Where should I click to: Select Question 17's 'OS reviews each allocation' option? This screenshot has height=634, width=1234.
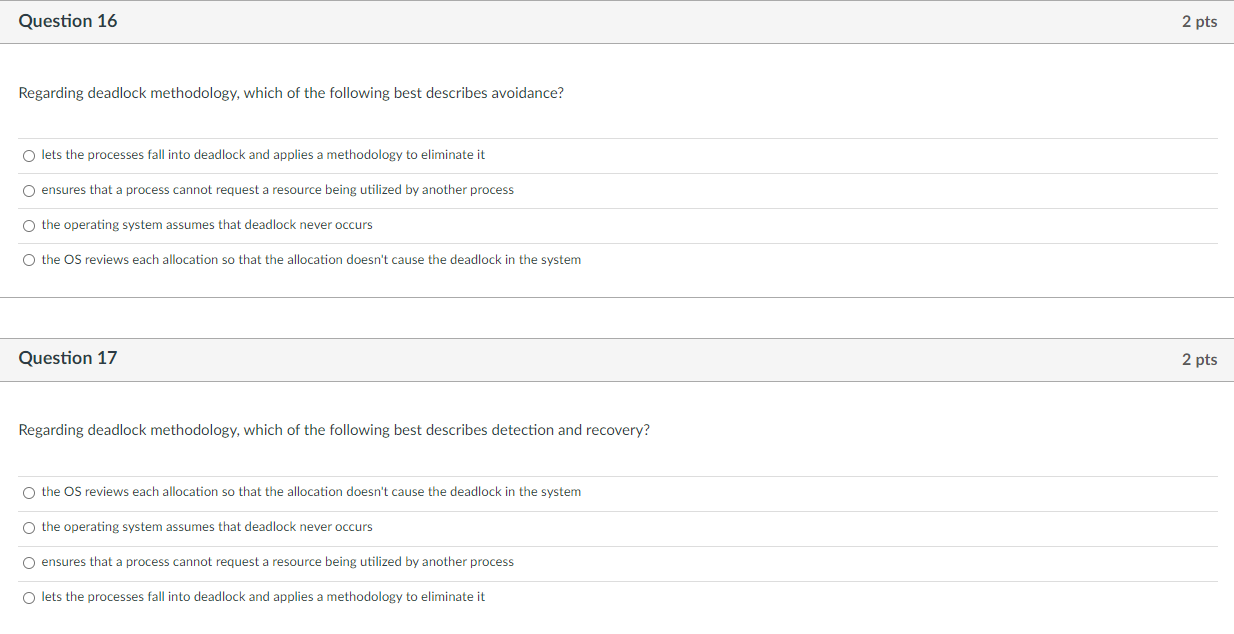point(311,492)
